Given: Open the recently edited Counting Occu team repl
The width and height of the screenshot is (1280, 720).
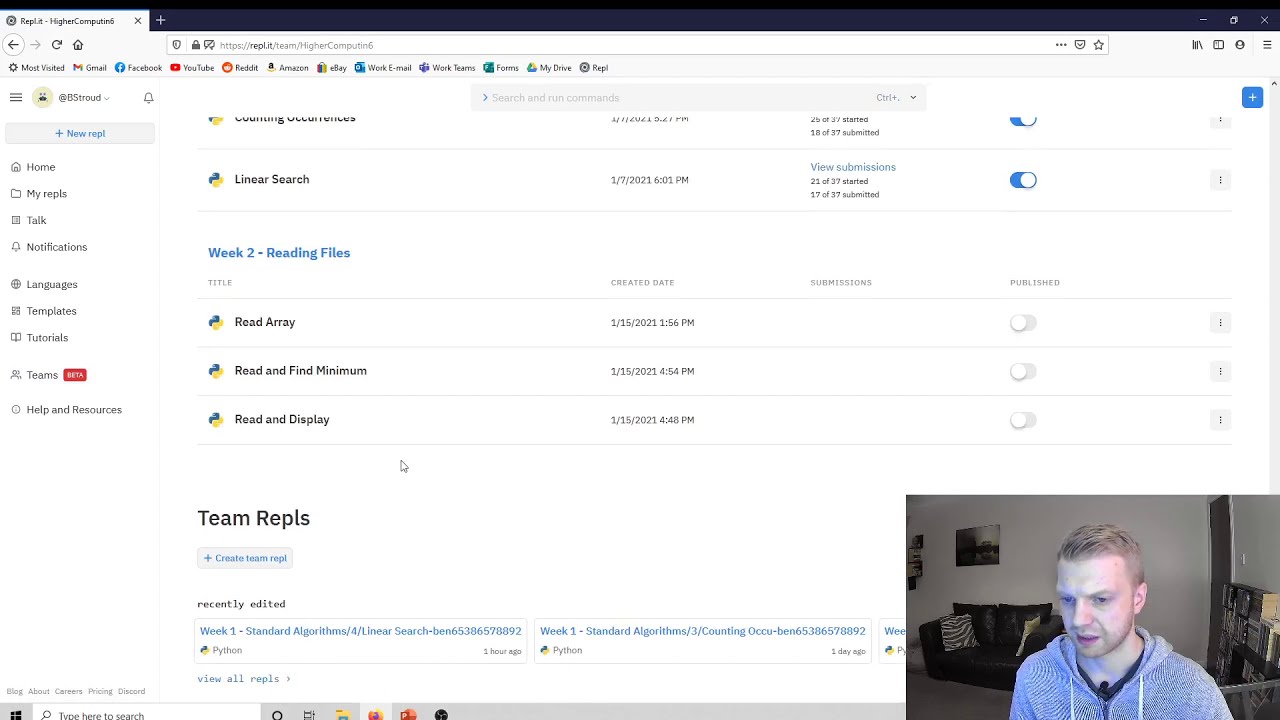Looking at the screenshot, I should click(702, 631).
